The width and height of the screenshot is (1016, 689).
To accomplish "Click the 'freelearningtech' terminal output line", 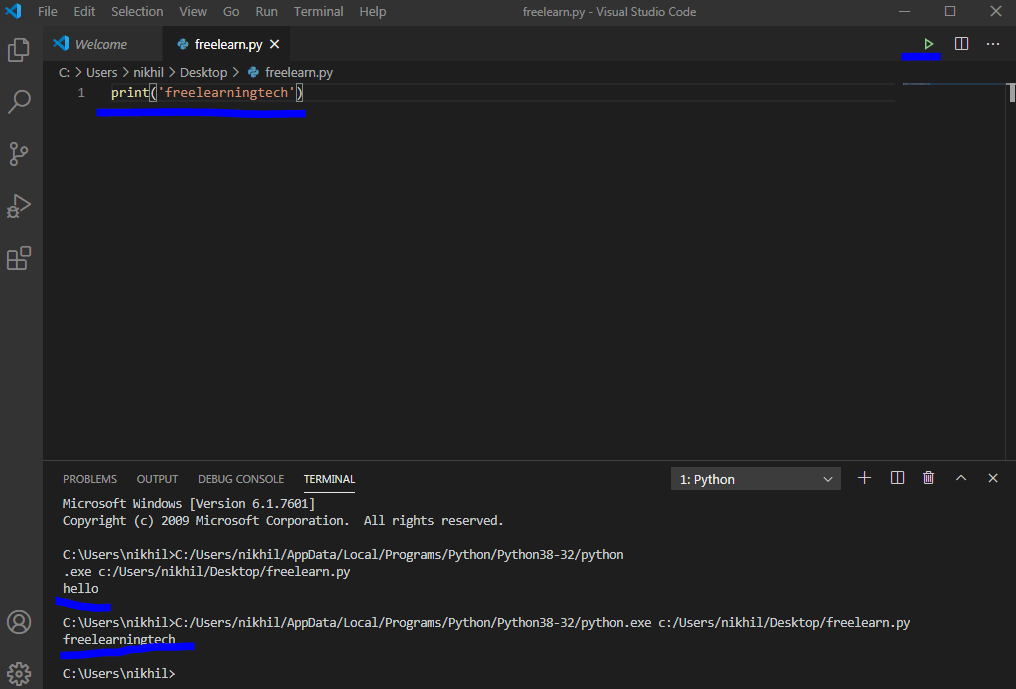I will [119, 639].
